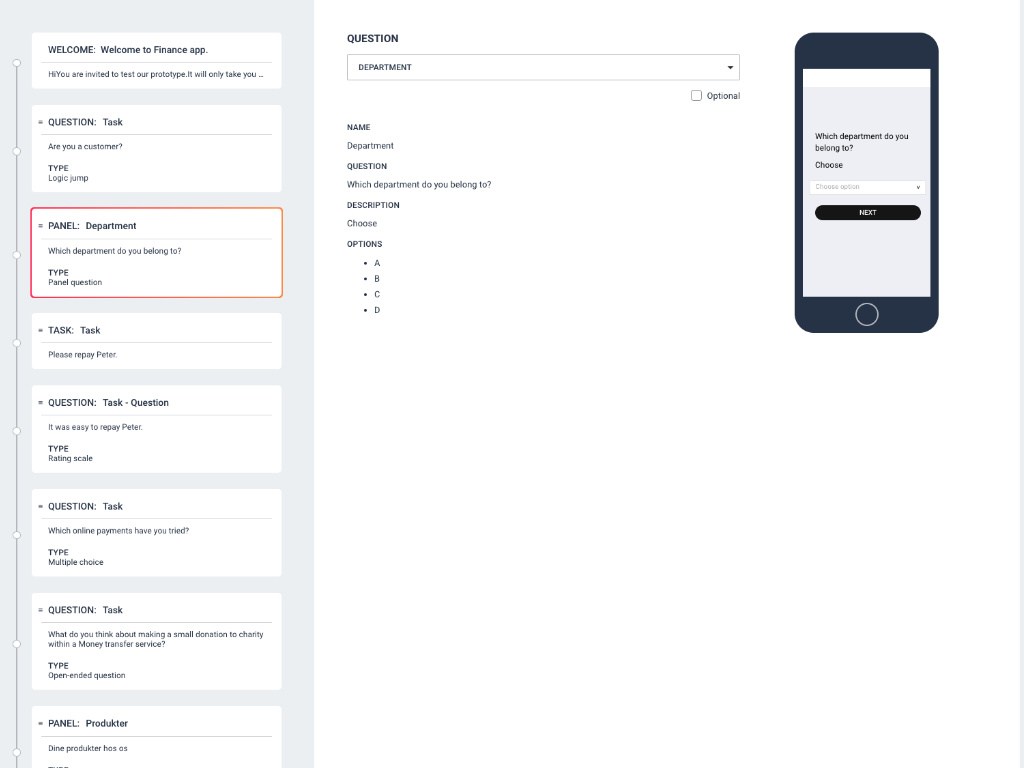Click option 'A' in the Options list
The image size is (1024, 768).
pyautogui.click(x=377, y=263)
